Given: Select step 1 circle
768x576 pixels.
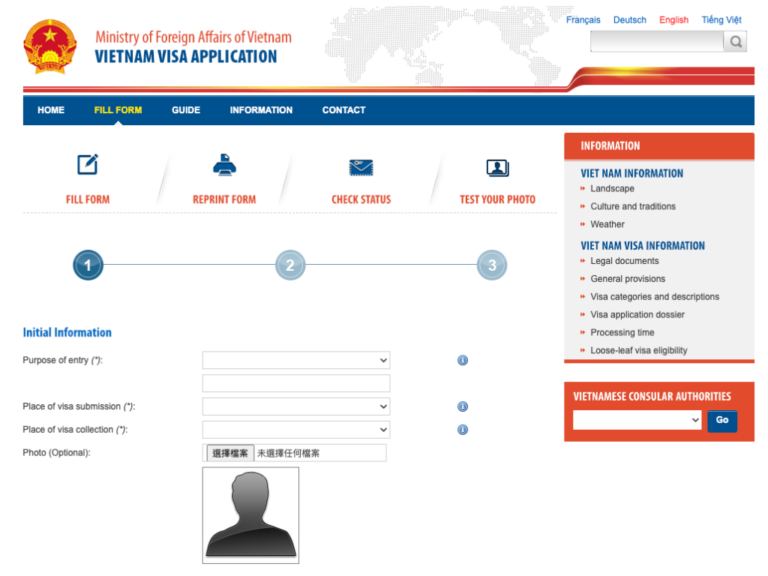Looking at the screenshot, I should pos(88,265).
